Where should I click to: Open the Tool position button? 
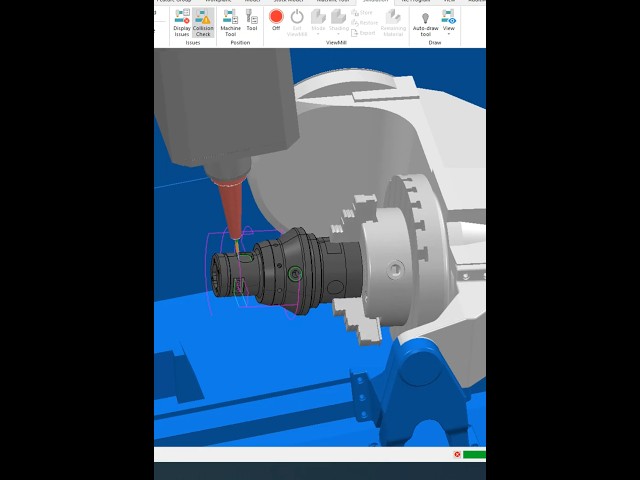click(x=252, y=20)
